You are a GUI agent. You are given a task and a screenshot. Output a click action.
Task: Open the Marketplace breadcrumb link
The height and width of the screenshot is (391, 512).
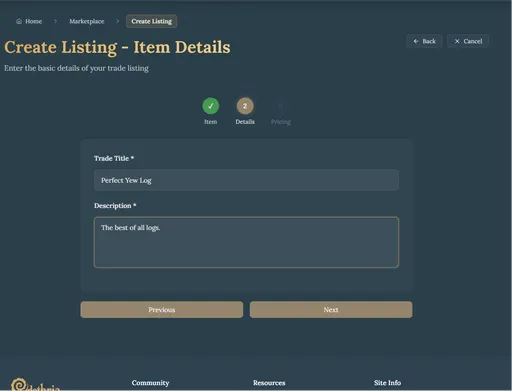pyautogui.click(x=87, y=21)
